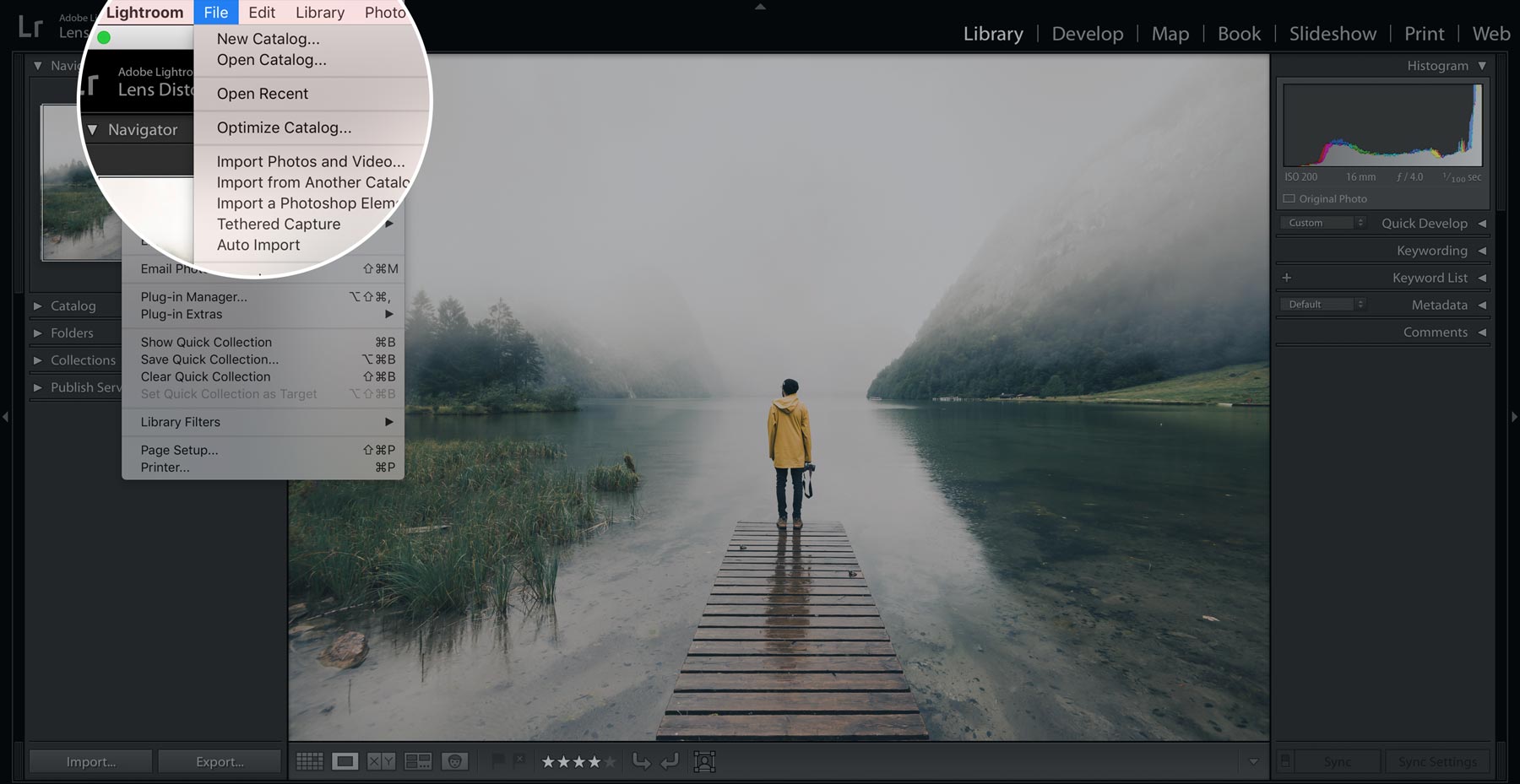Screen dimensions: 1520x784
Task: Select the Library module tab
Action: point(993,34)
